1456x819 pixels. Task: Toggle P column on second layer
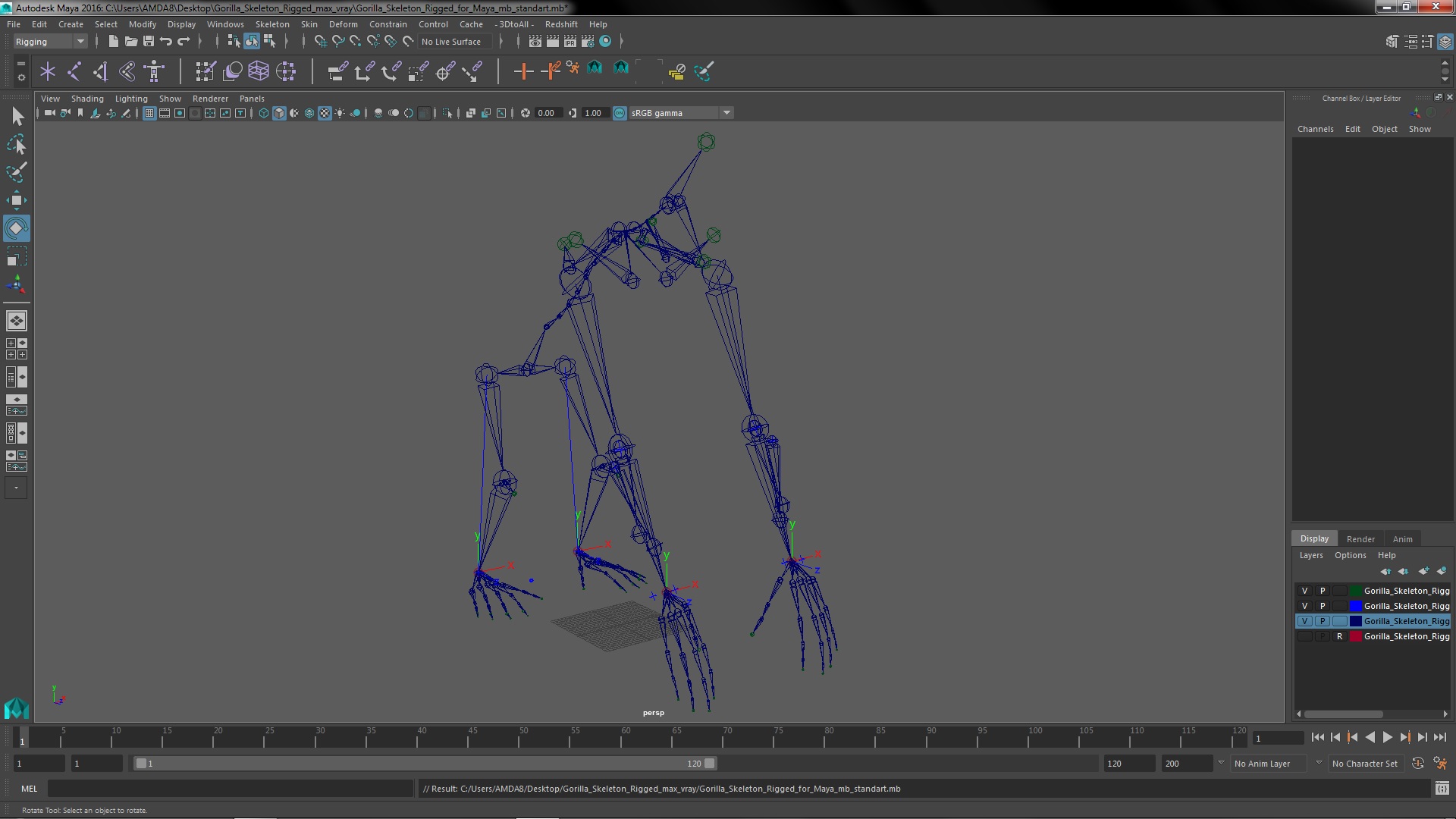(x=1322, y=606)
